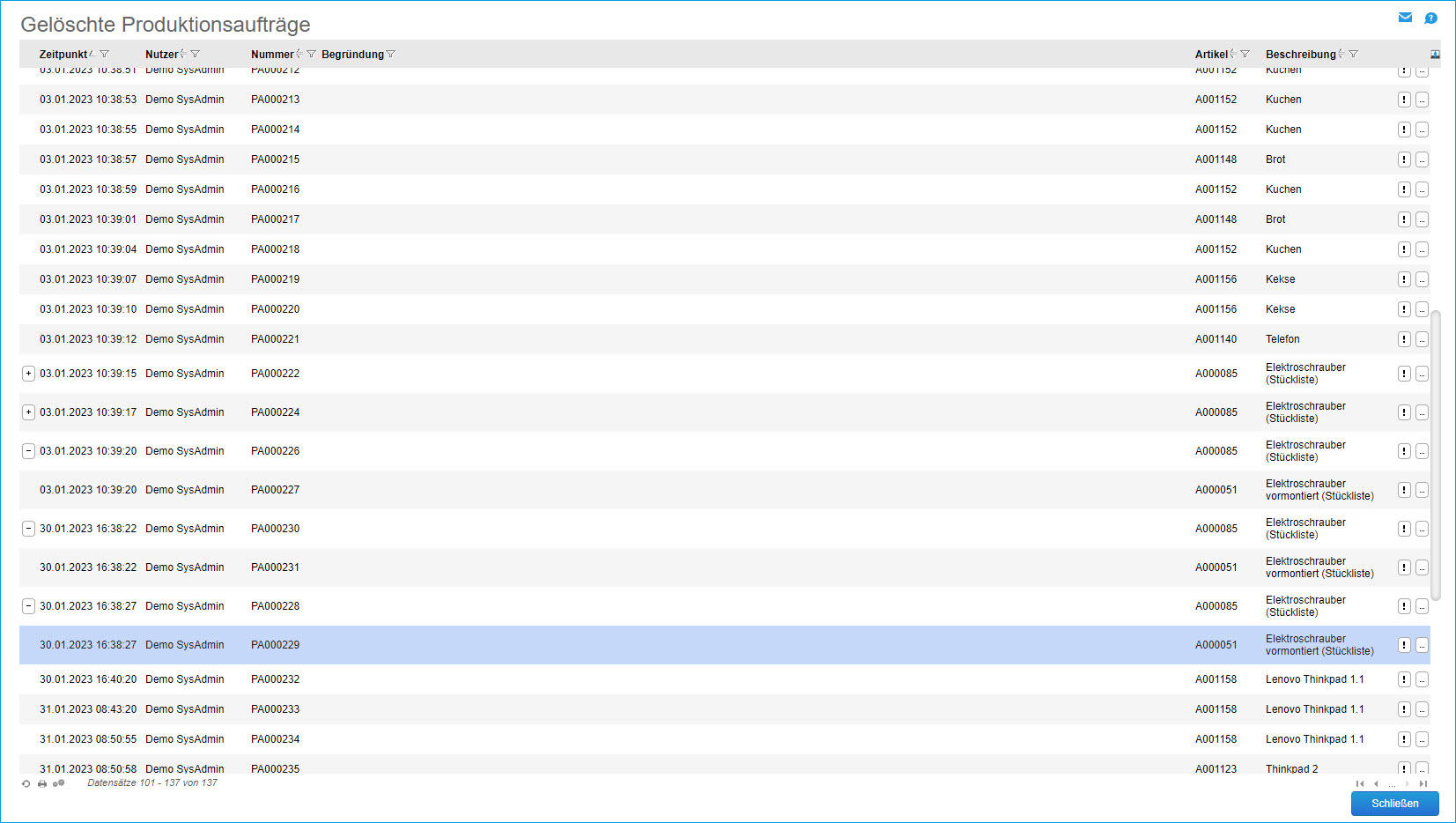Image resolution: width=1456 pixels, height=823 pixels.
Task: Click the Kuchen description for PA000214
Action: point(1283,130)
